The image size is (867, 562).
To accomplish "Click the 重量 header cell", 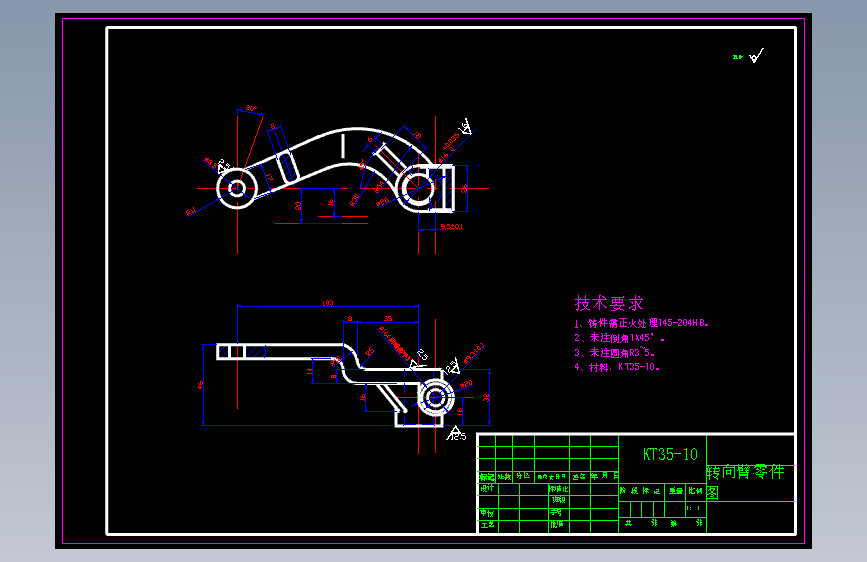I will pyautogui.click(x=676, y=491).
